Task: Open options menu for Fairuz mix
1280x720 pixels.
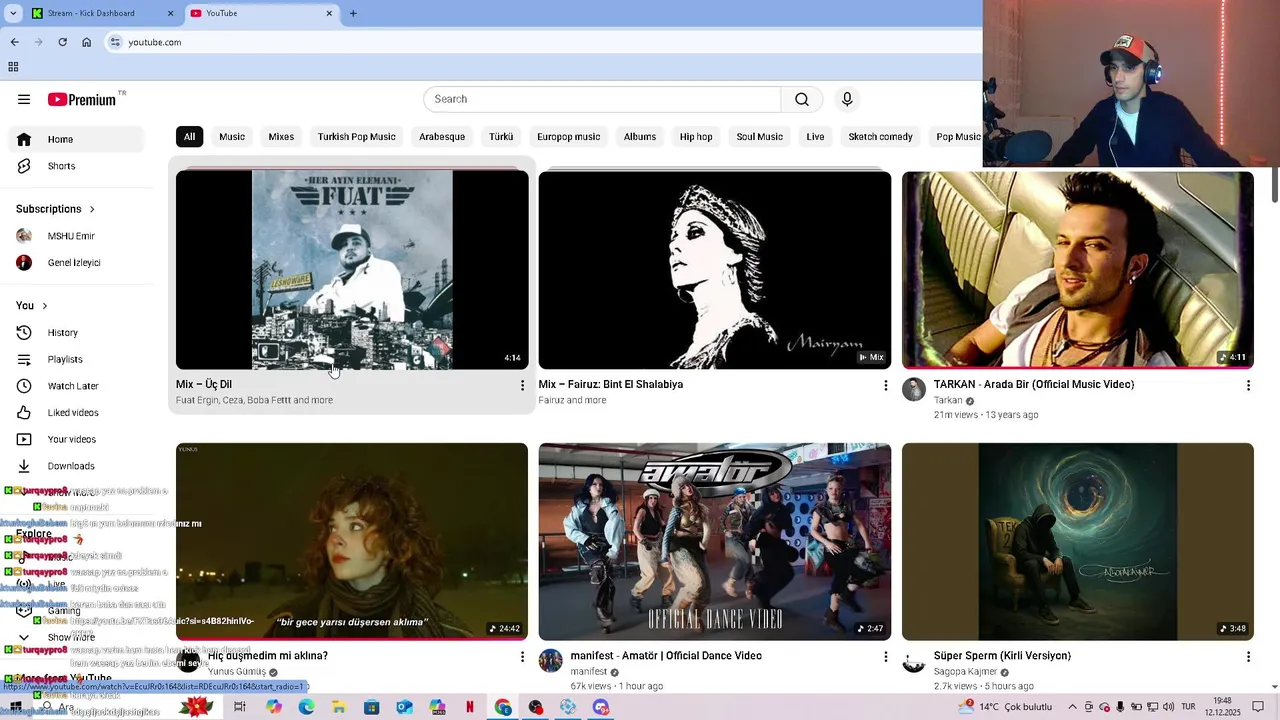Action: [x=885, y=385]
